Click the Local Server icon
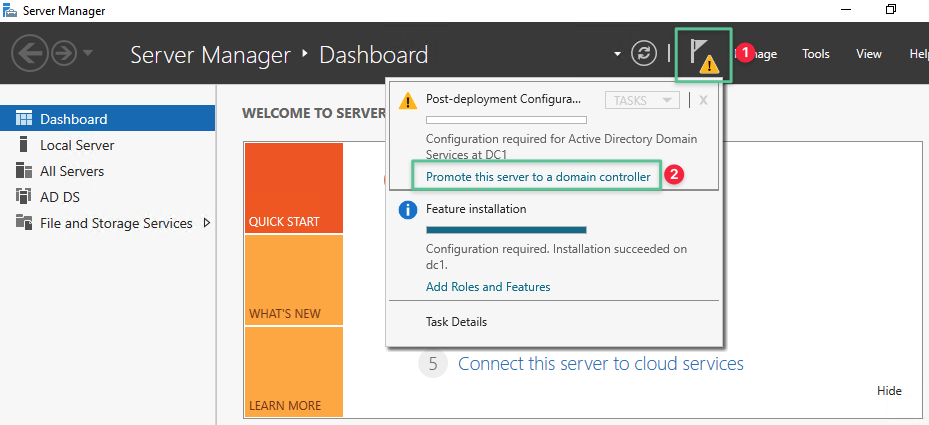The image size is (929, 425). [24, 145]
